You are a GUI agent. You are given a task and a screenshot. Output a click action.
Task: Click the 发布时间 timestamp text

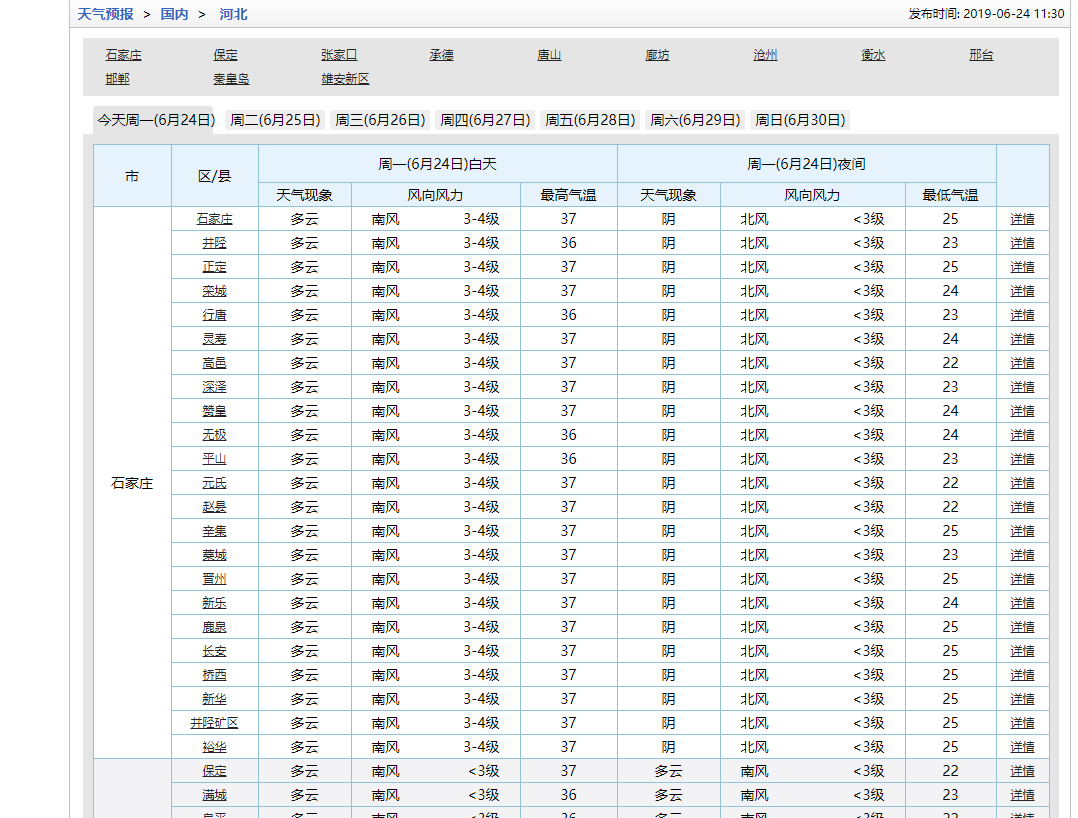tap(986, 14)
